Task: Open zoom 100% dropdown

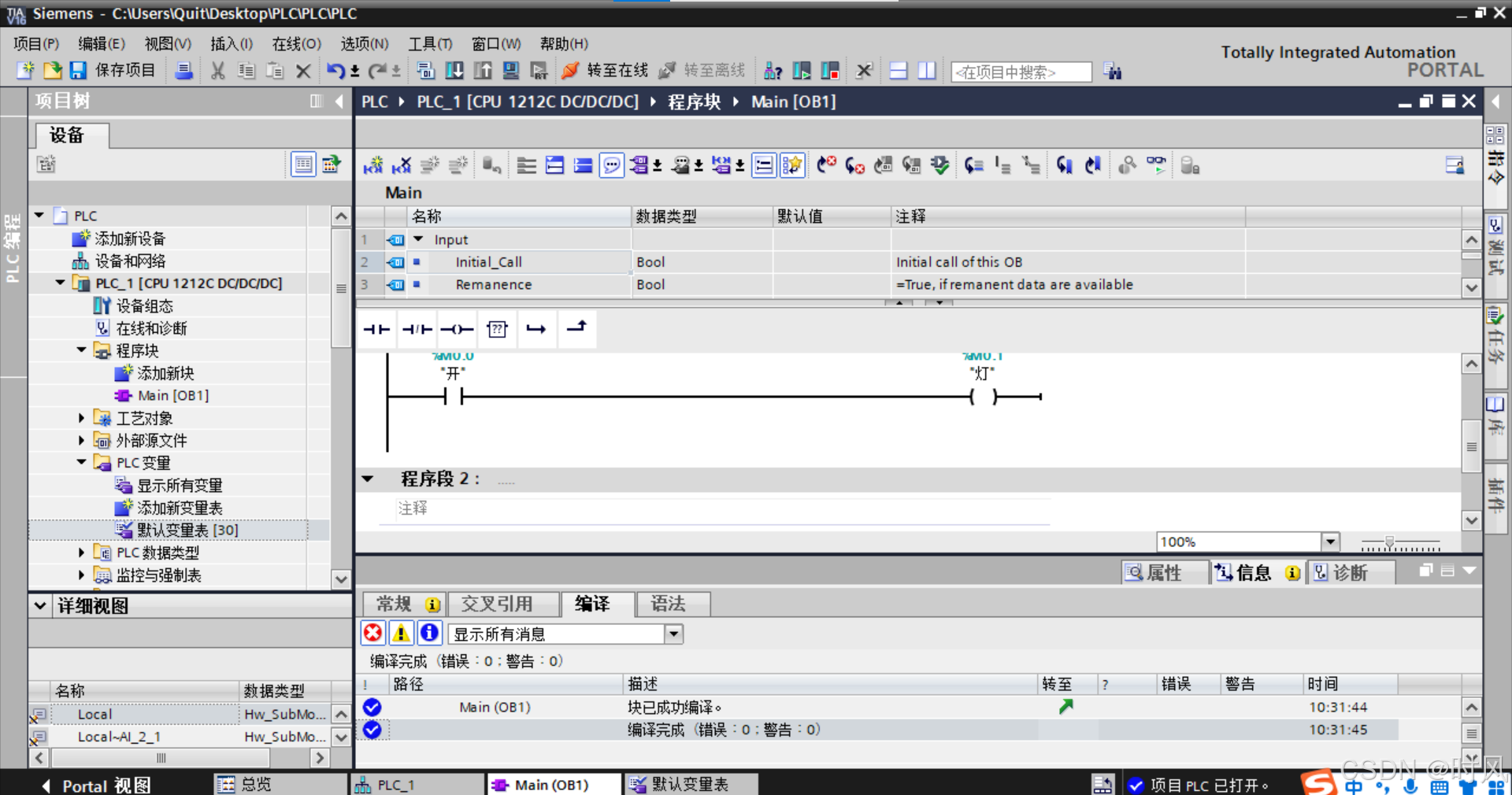Action: (x=1330, y=542)
